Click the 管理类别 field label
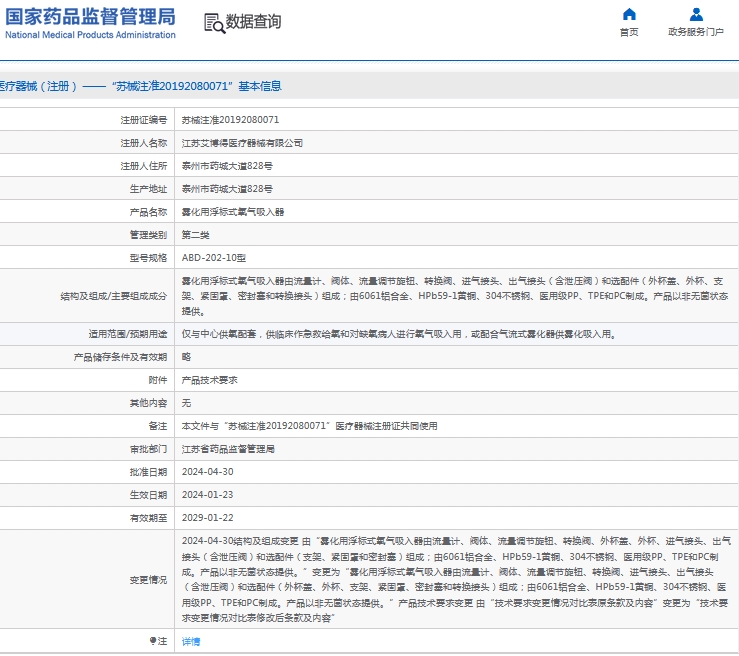 click(x=148, y=235)
